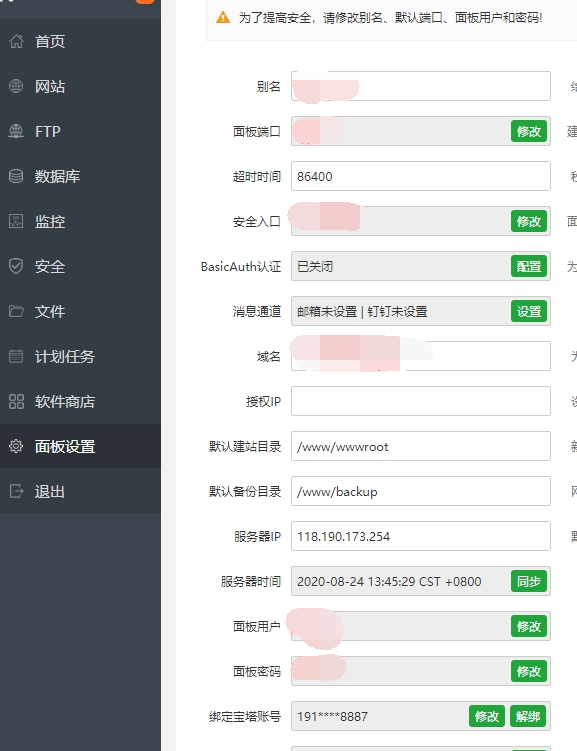The image size is (577, 751).
Task: Click the 服务器时间 label
Action: pyautogui.click(x=251, y=581)
